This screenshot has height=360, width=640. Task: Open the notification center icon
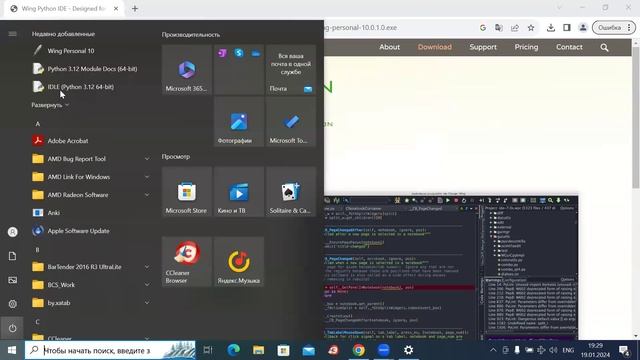(x=624, y=350)
